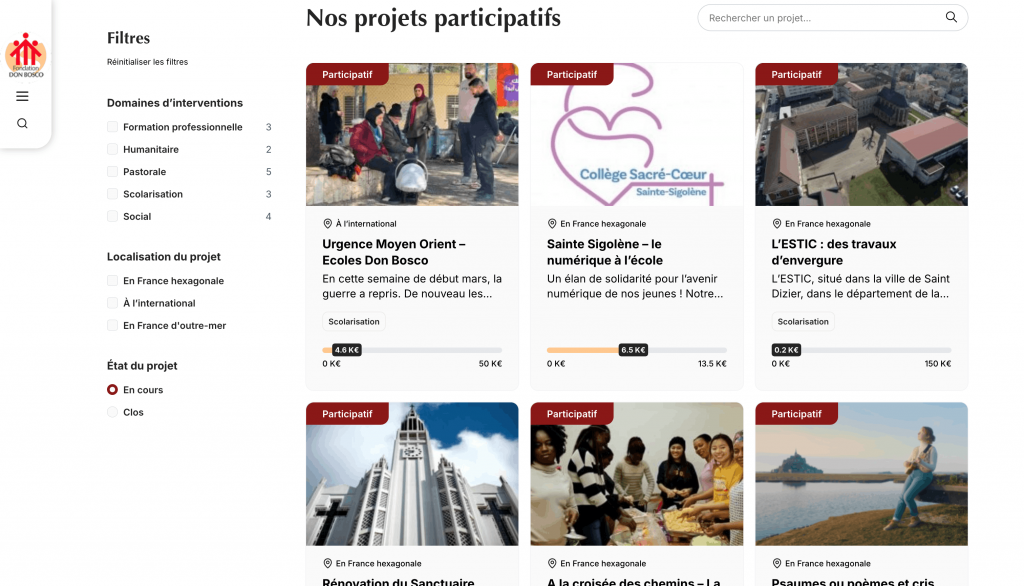
Task: Open the Collège Sacré-Cœur project image
Action: click(637, 135)
